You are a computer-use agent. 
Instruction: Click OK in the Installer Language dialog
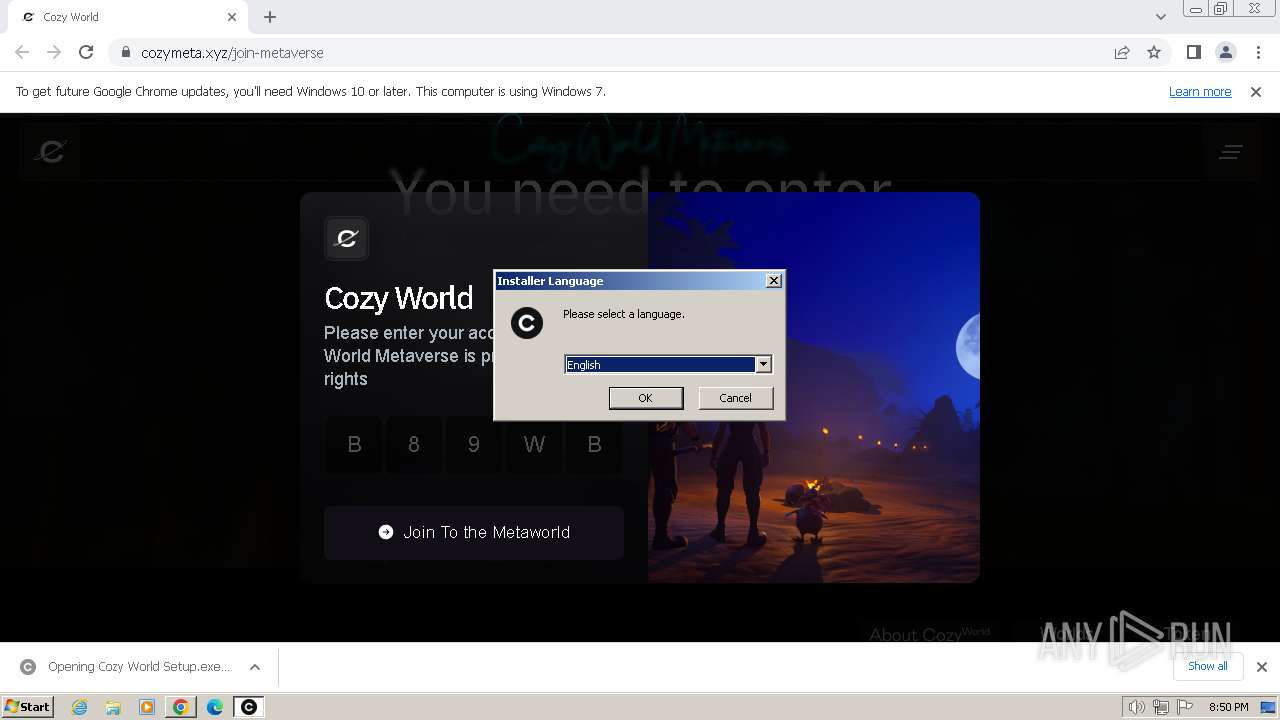pyautogui.click(x=646, y=398)
